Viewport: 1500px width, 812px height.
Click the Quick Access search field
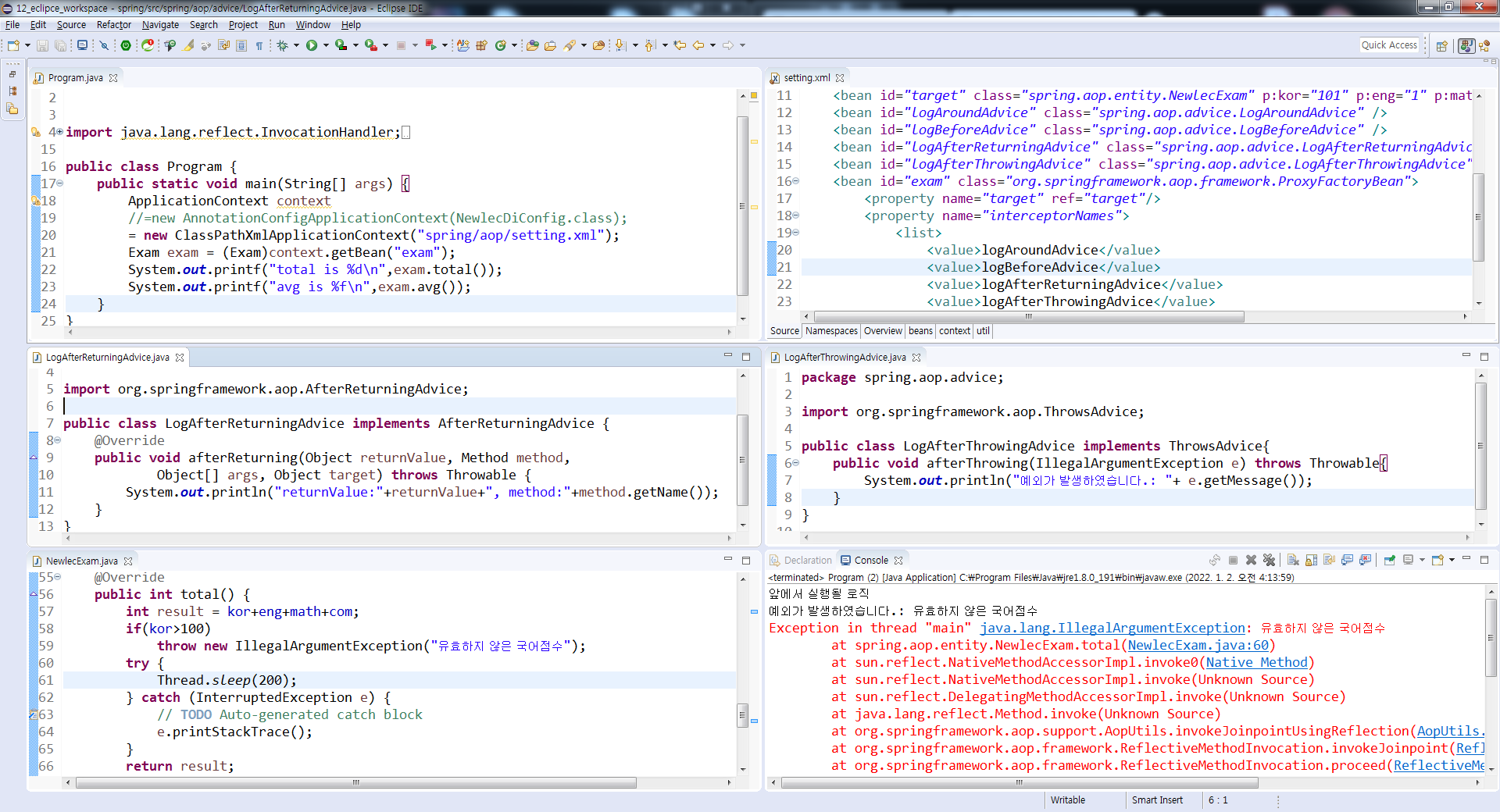(x=1390, y=45)
